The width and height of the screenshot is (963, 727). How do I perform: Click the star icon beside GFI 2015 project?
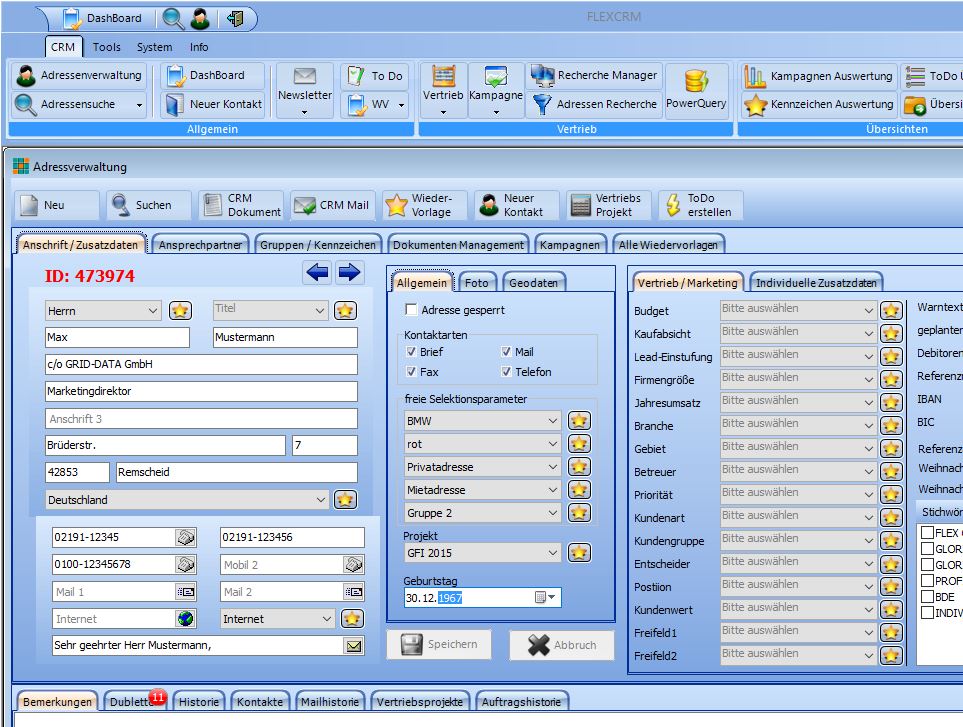click(x=579, y=553)
